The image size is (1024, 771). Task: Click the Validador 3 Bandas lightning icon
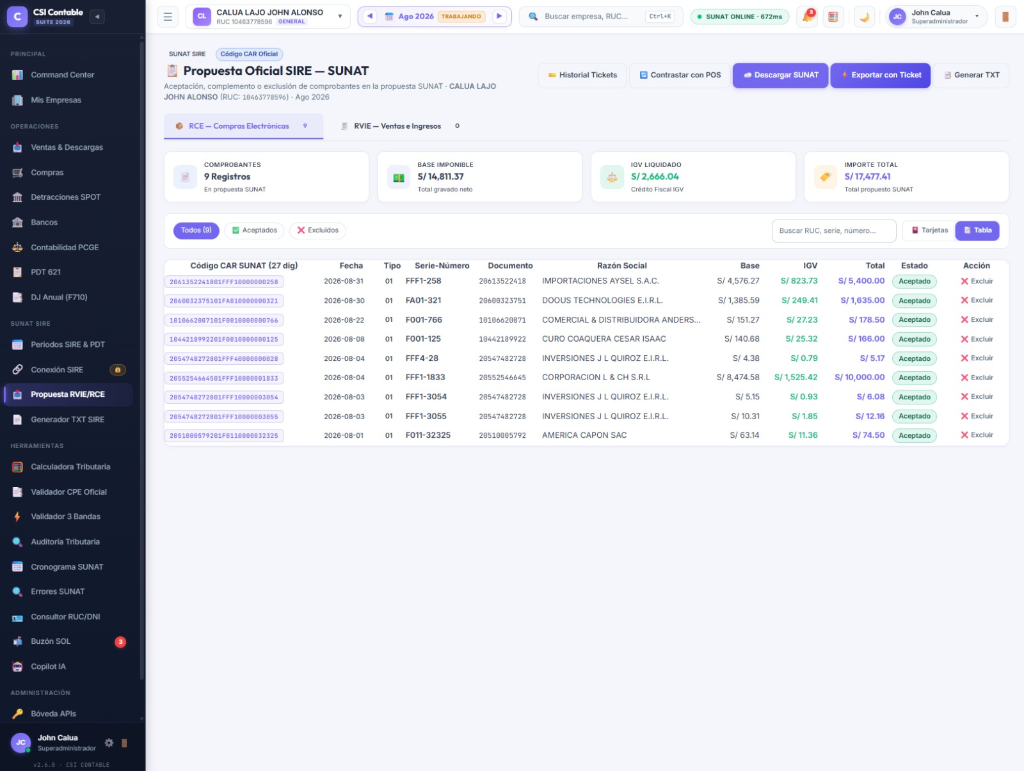pos(18,516)
